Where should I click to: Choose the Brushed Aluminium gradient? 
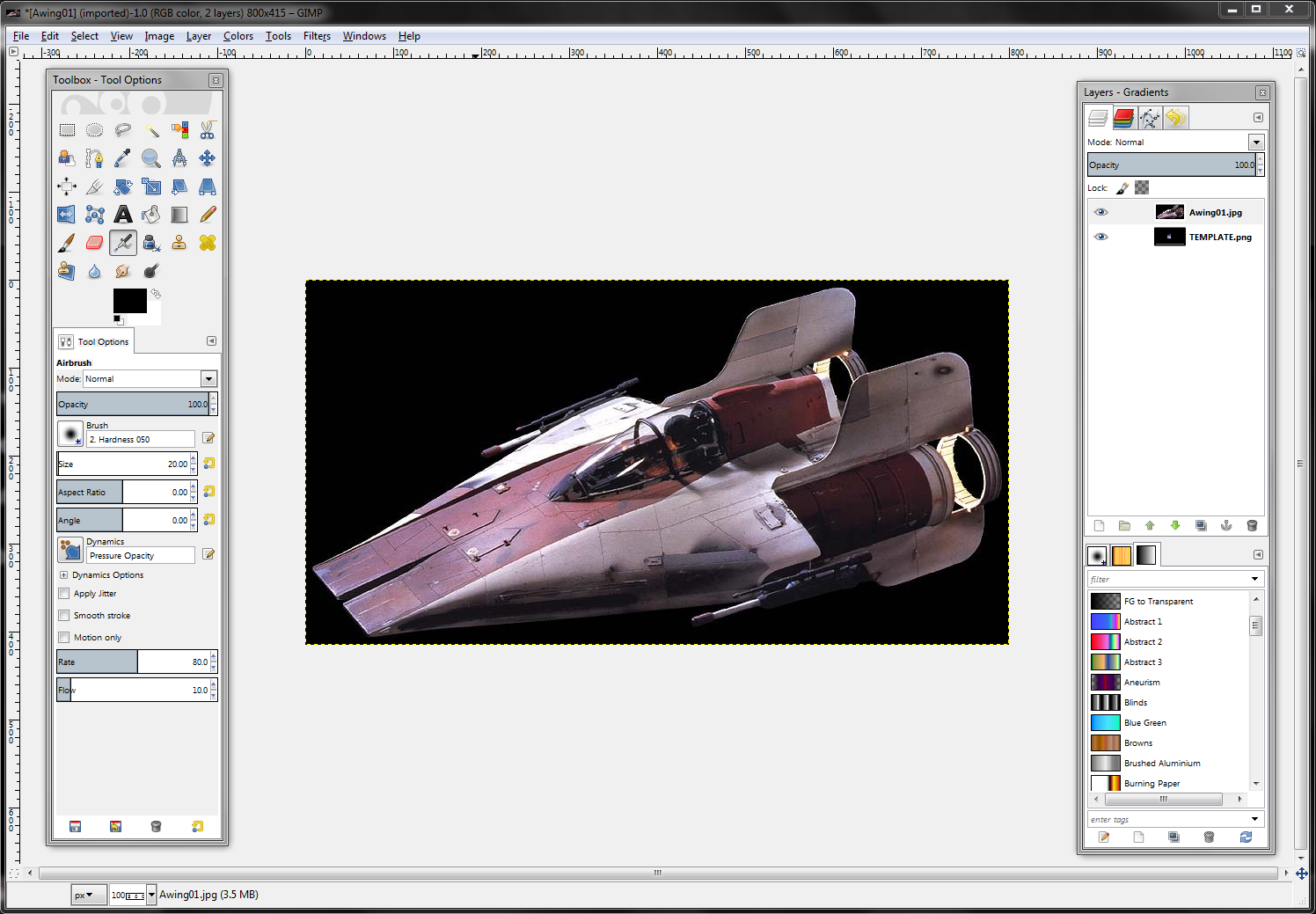click(x=1168, y=764)
